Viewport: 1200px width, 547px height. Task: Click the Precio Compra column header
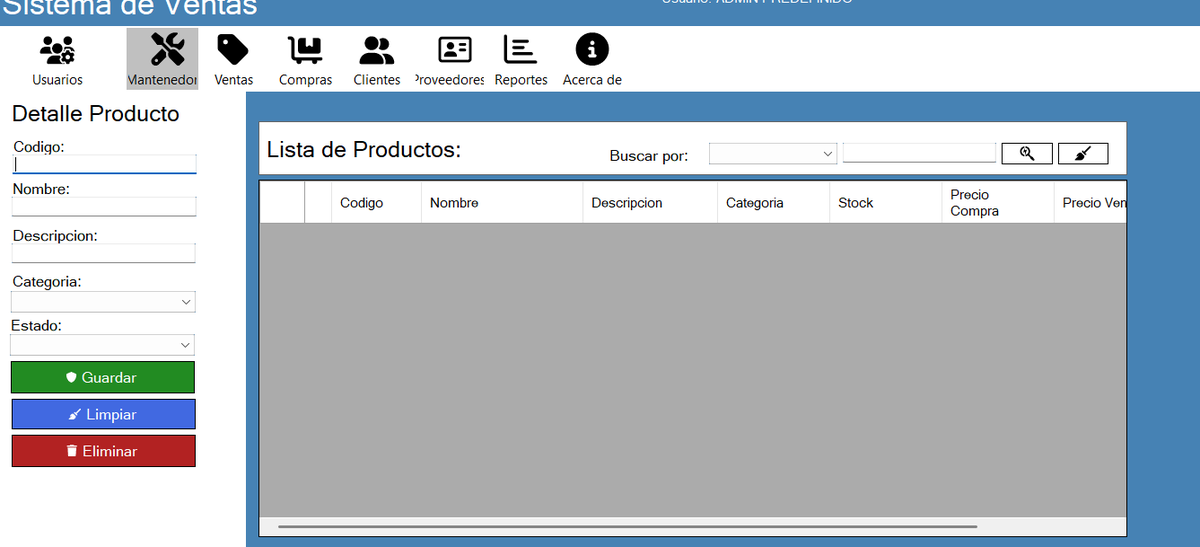[997, 203]
